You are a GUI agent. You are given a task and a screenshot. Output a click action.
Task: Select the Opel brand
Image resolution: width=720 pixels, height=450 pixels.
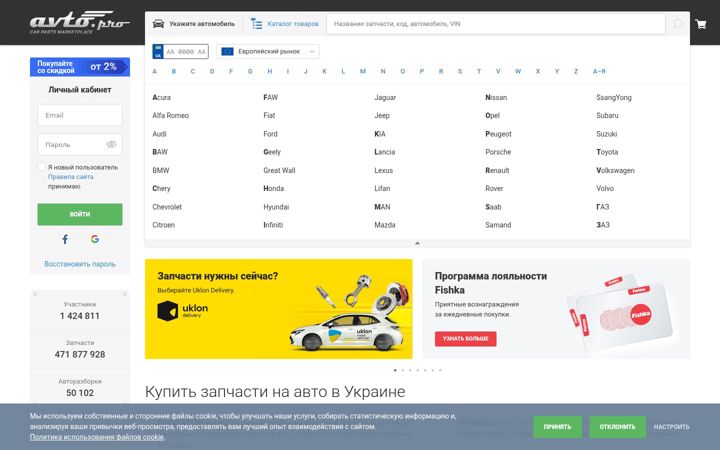(492, 116)
